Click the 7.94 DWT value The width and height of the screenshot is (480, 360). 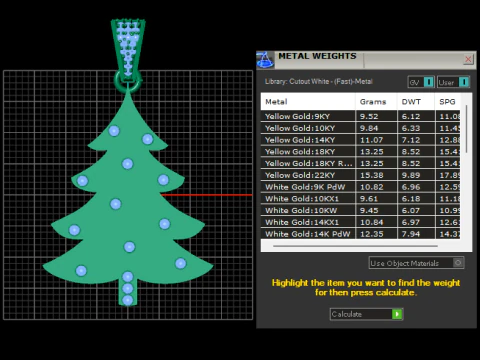click(411, 234)
